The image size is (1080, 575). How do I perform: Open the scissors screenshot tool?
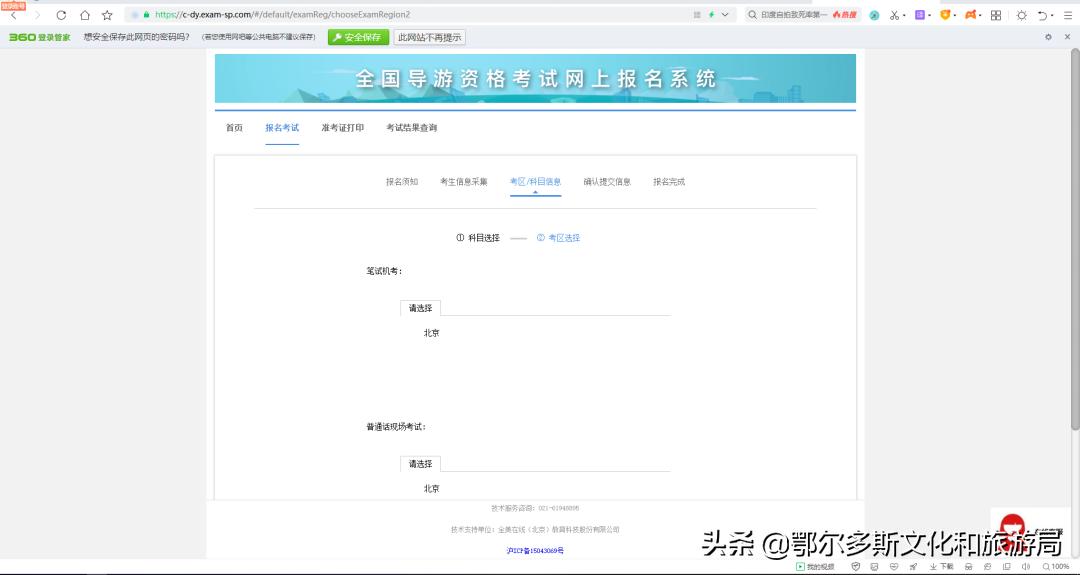pos(894,15)
